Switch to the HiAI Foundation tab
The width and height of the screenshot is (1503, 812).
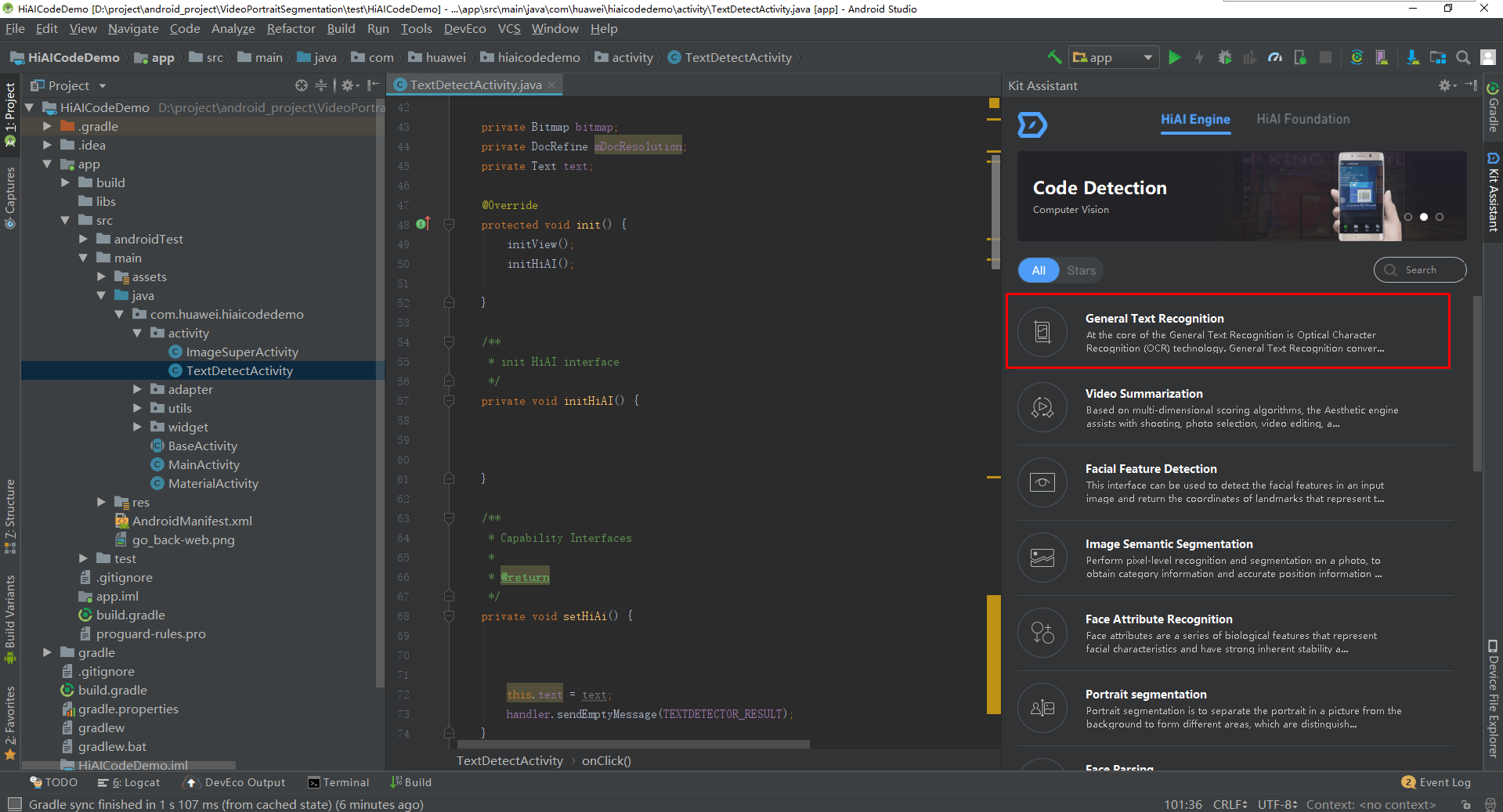[1302, 119]
